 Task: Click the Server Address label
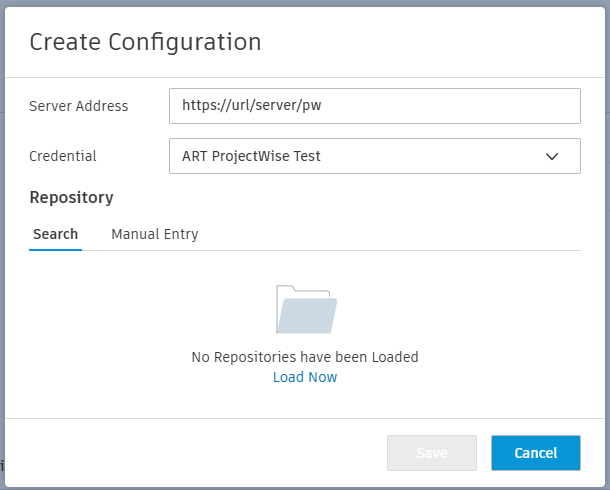(79, 105)
